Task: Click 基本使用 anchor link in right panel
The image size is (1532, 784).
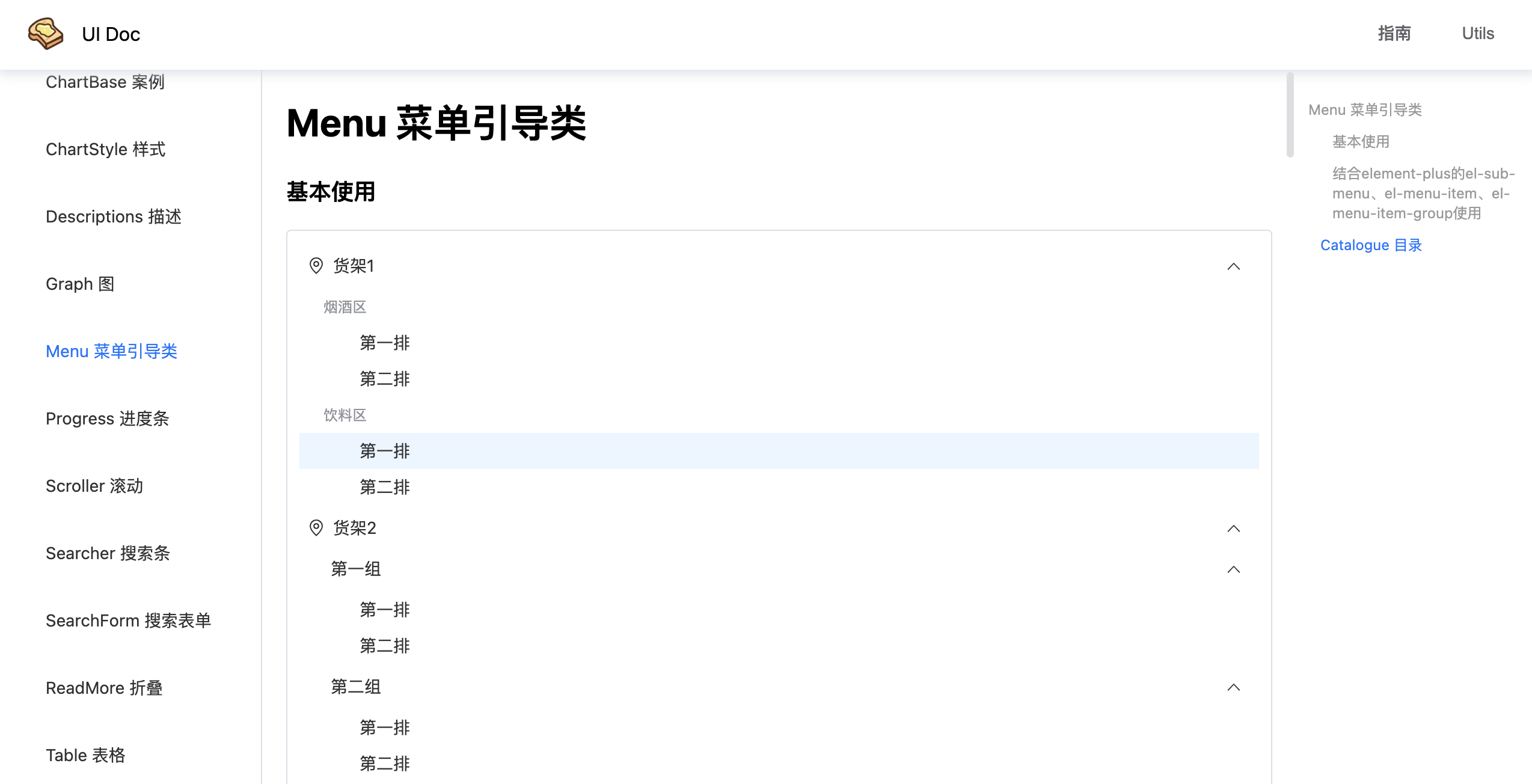Action: pos(1361,141)
